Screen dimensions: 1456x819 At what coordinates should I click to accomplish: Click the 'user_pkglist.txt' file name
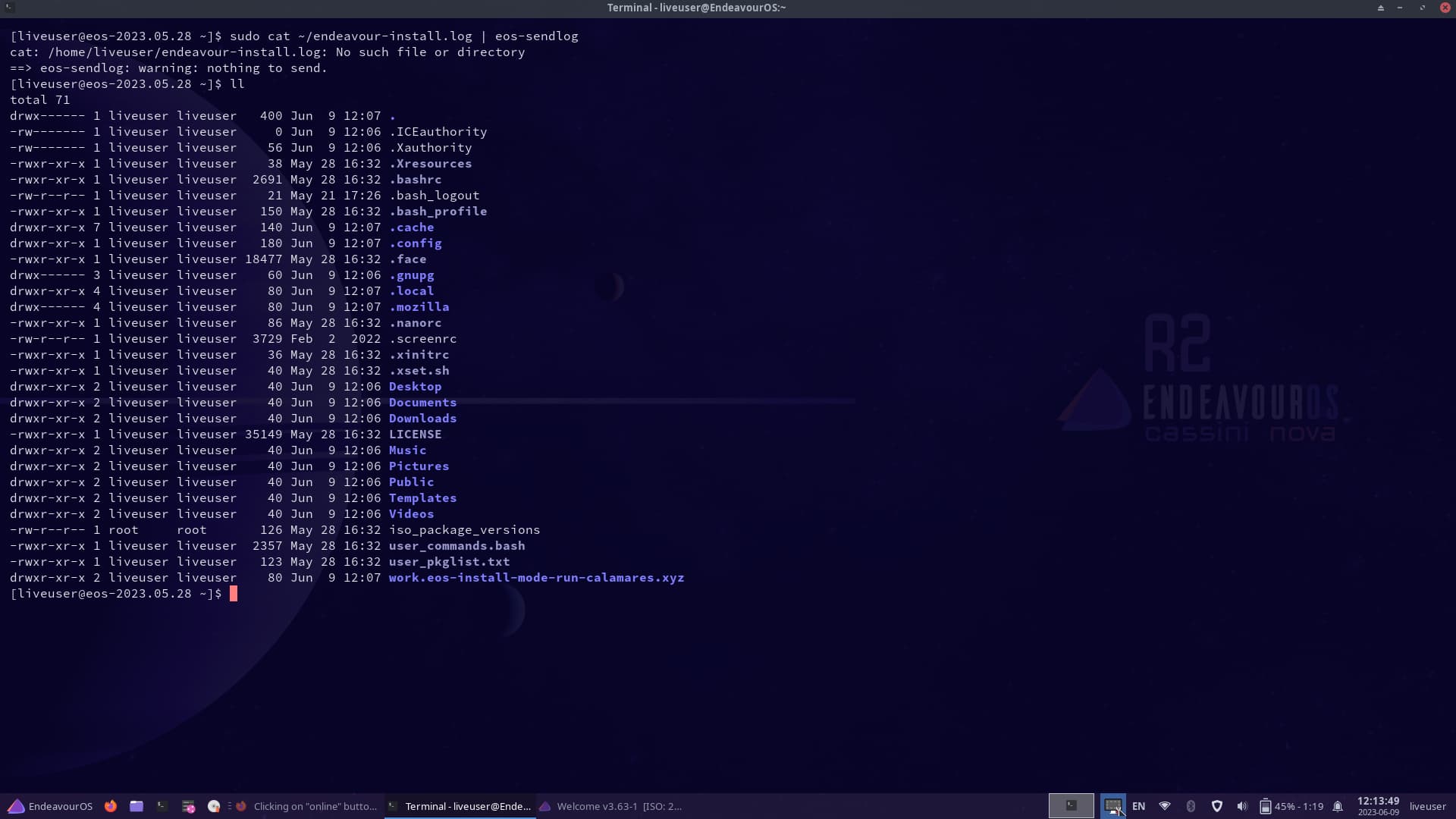[449, 561]
